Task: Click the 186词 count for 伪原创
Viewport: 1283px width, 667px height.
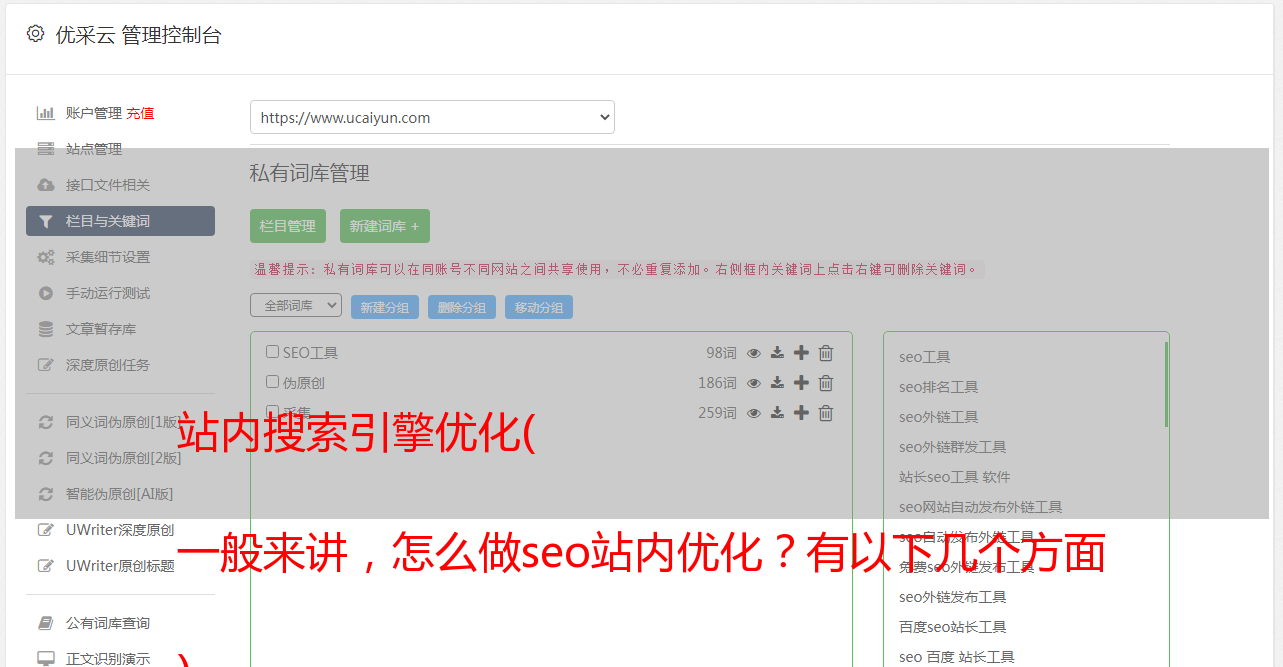Action: 717,383
